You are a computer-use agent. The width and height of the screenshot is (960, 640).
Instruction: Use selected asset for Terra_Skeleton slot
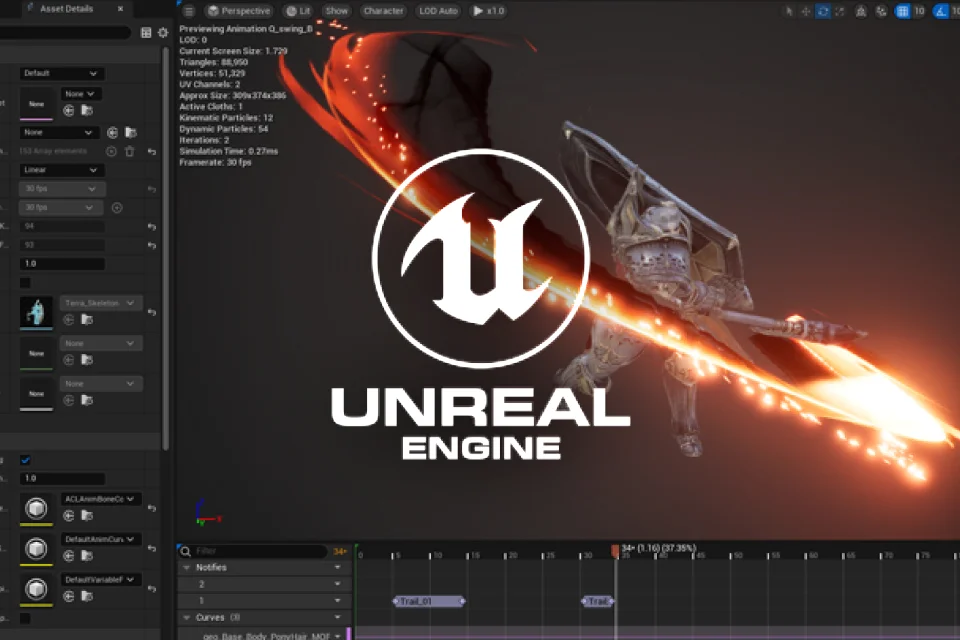click(x=69, y=320)
